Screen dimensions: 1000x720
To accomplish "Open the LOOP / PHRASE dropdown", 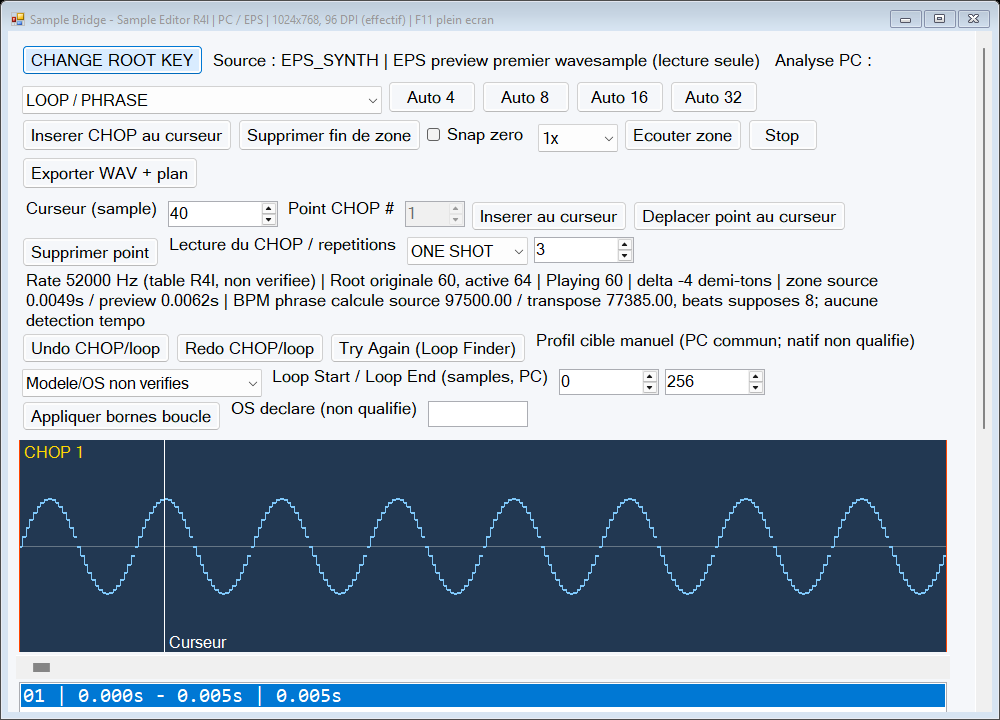I will 202,100.
